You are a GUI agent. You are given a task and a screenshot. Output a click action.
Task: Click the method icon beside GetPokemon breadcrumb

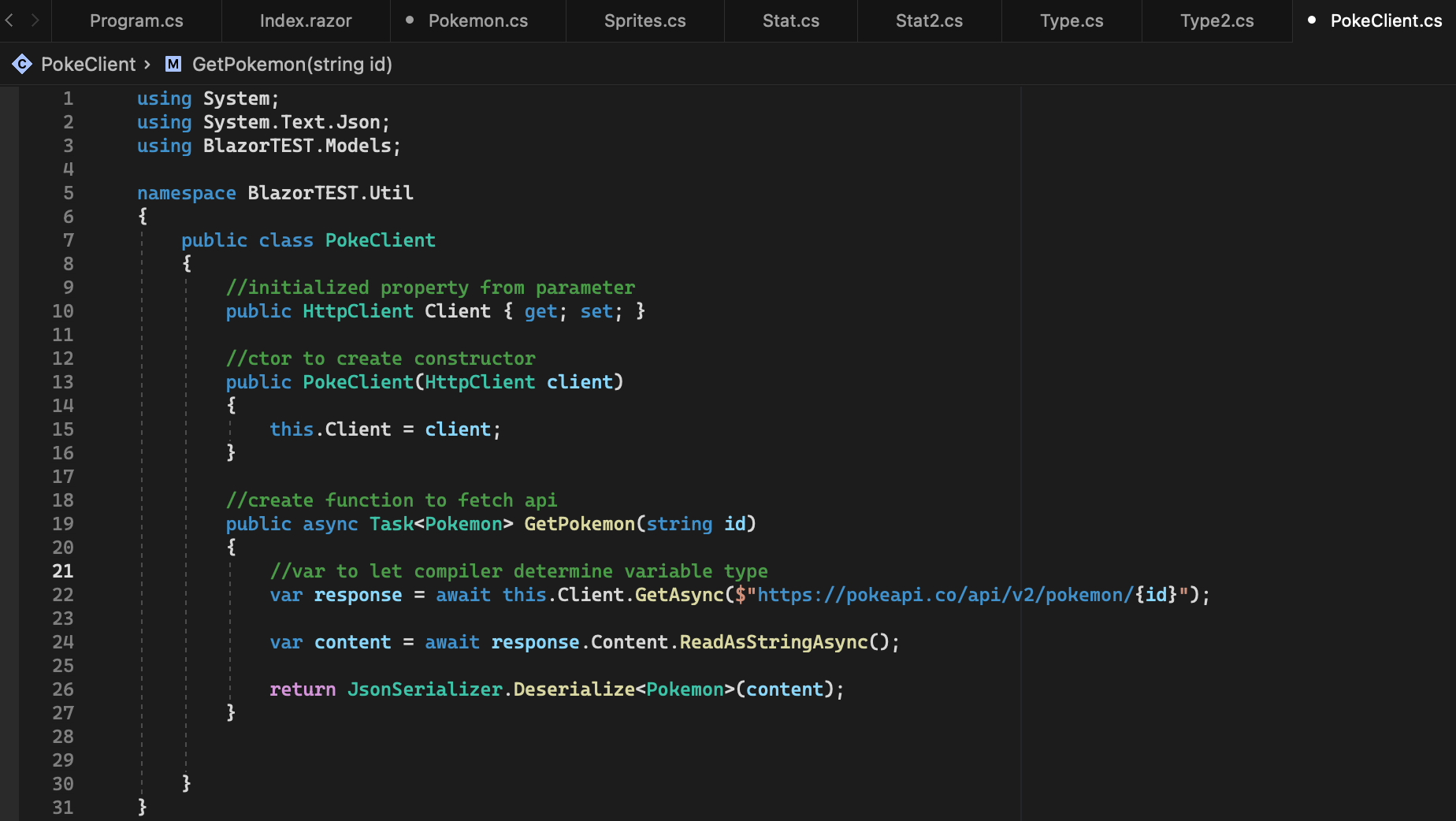(173, 65)
